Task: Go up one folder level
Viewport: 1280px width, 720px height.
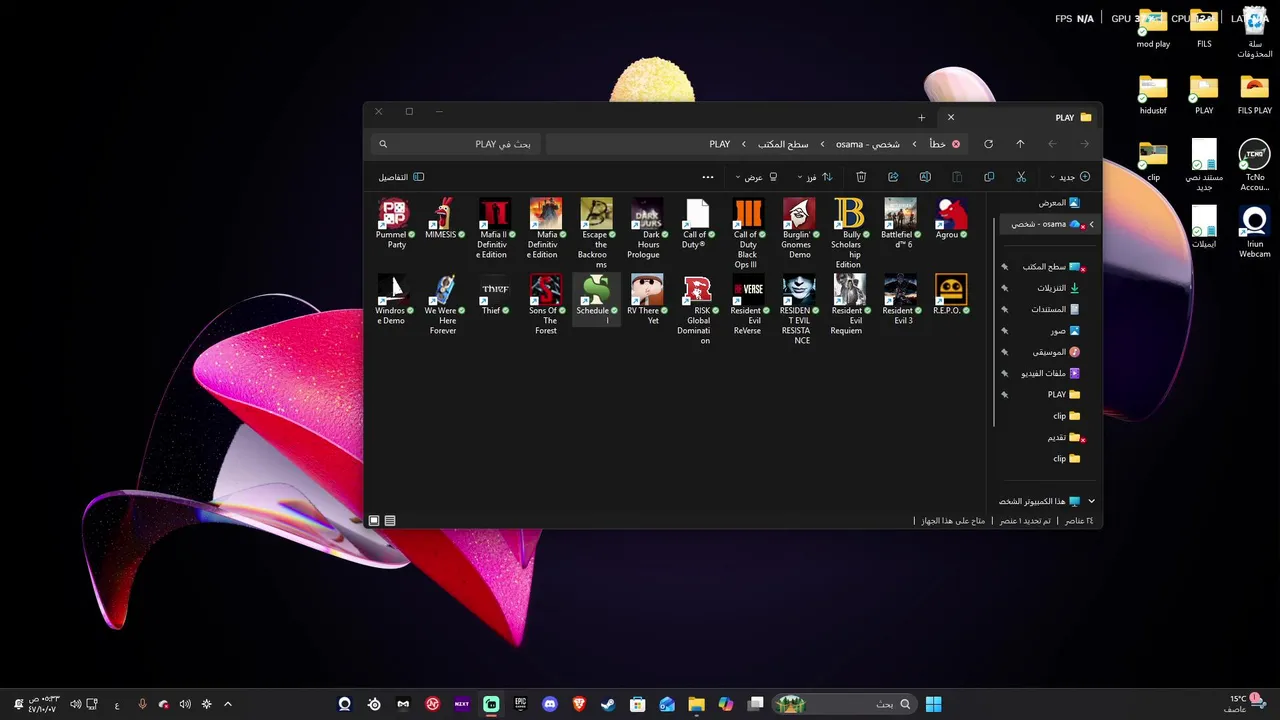Action: pos(1020,144)
